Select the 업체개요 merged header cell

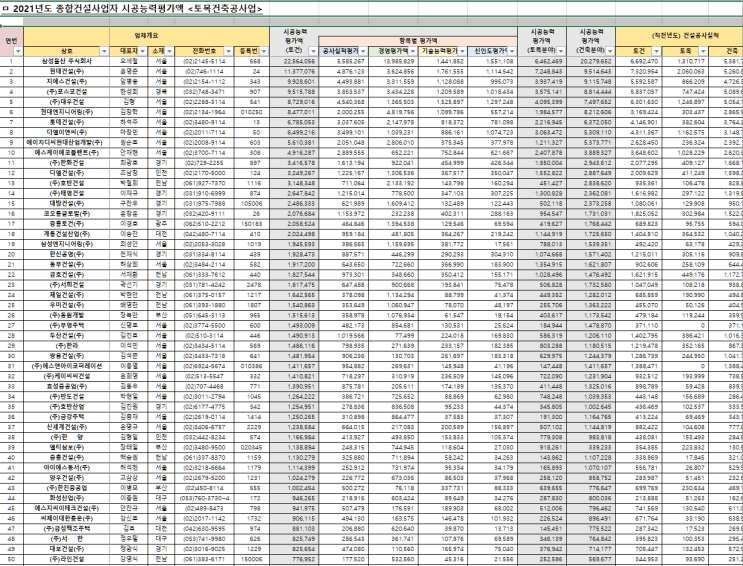click(x=146, y=36)
